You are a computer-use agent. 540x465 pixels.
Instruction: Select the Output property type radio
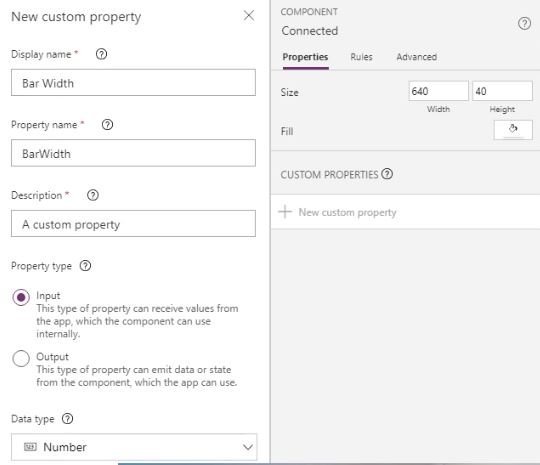21,358
